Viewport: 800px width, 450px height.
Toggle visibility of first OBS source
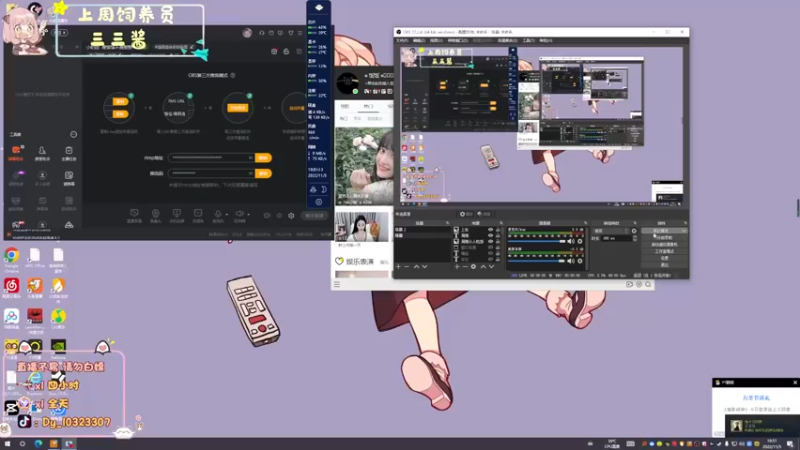491,230
